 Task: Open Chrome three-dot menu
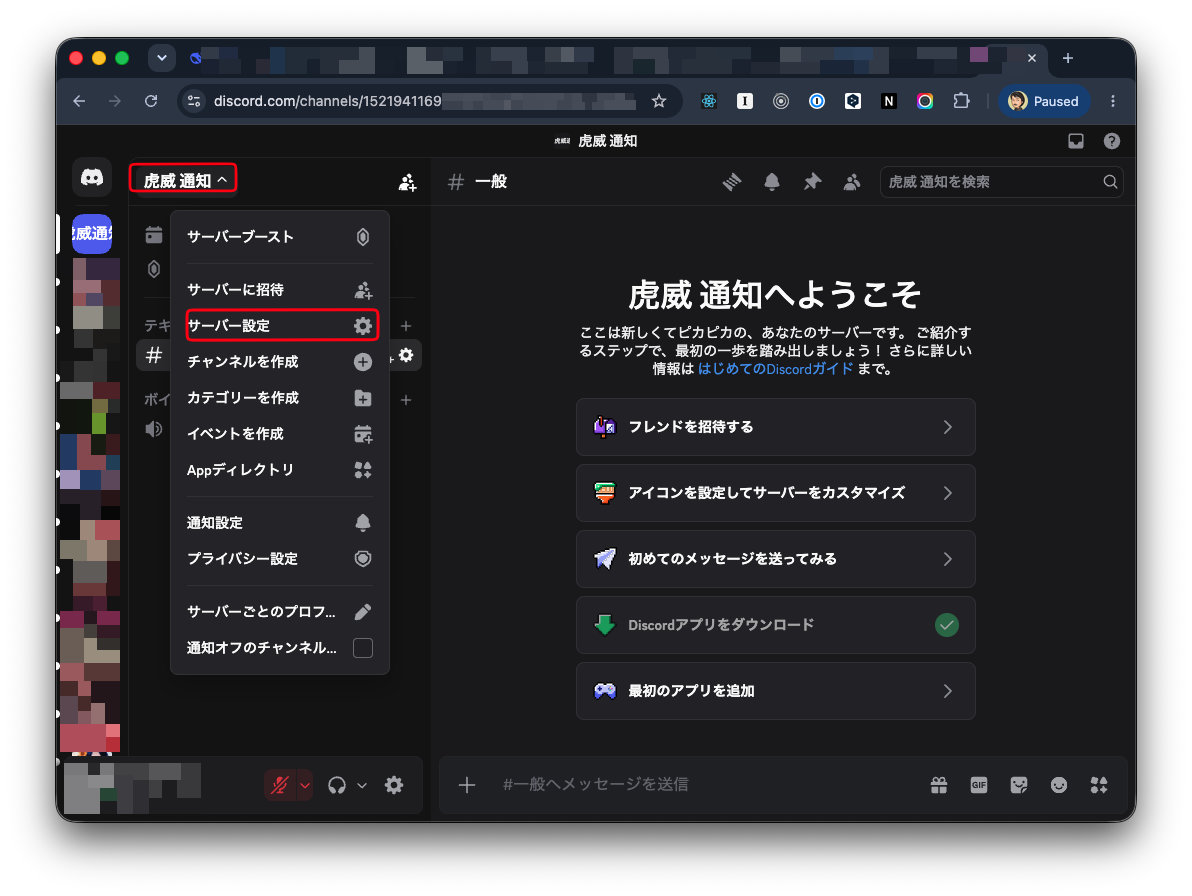click(x=1113, y=101)
